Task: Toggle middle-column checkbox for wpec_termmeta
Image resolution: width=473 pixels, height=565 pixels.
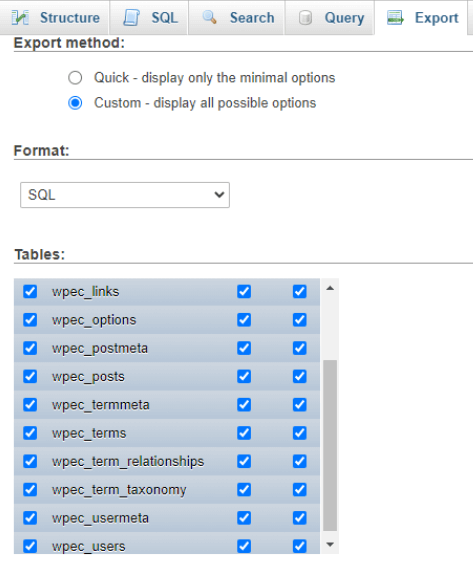Action: pos(244,405)
